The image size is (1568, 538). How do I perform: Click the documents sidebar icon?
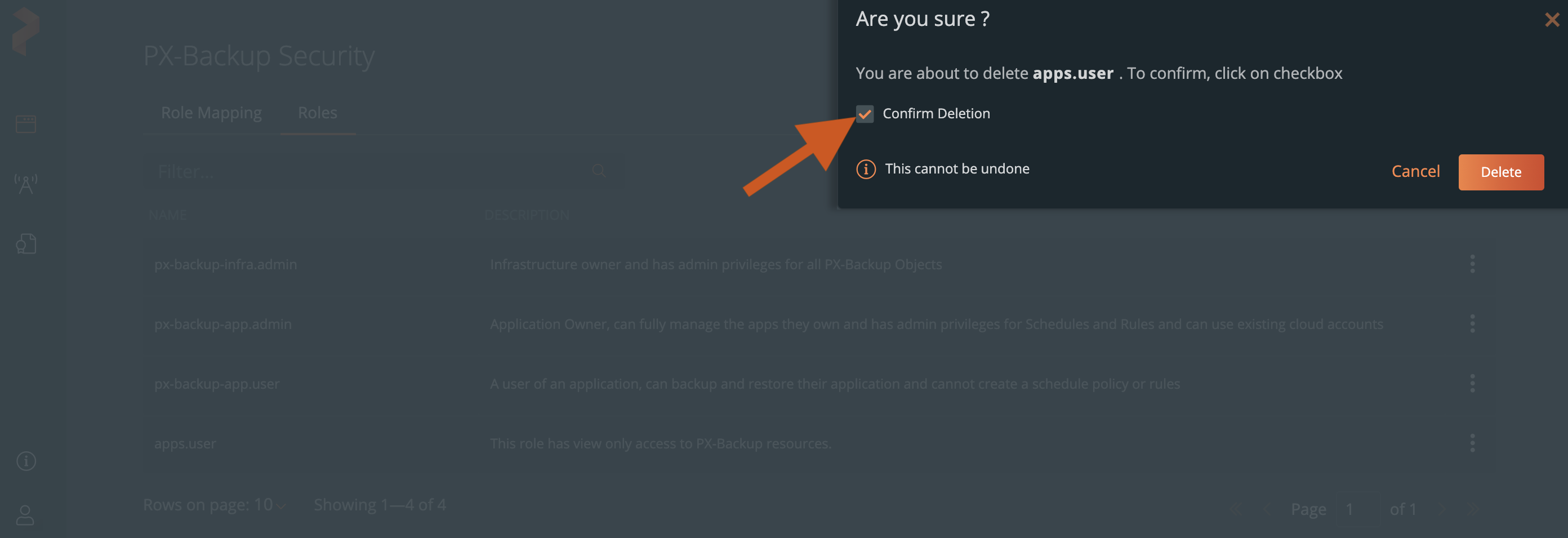pos(25,244)
